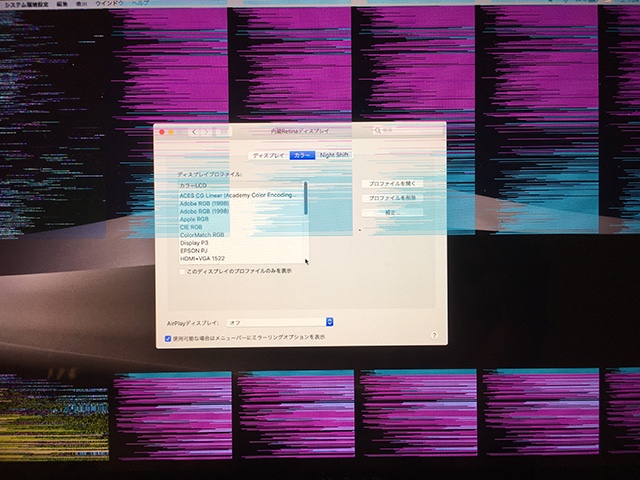
Task: Toggle このディスプレイのプロファイルのみを表示 checkbox
Action: (182, 271)
